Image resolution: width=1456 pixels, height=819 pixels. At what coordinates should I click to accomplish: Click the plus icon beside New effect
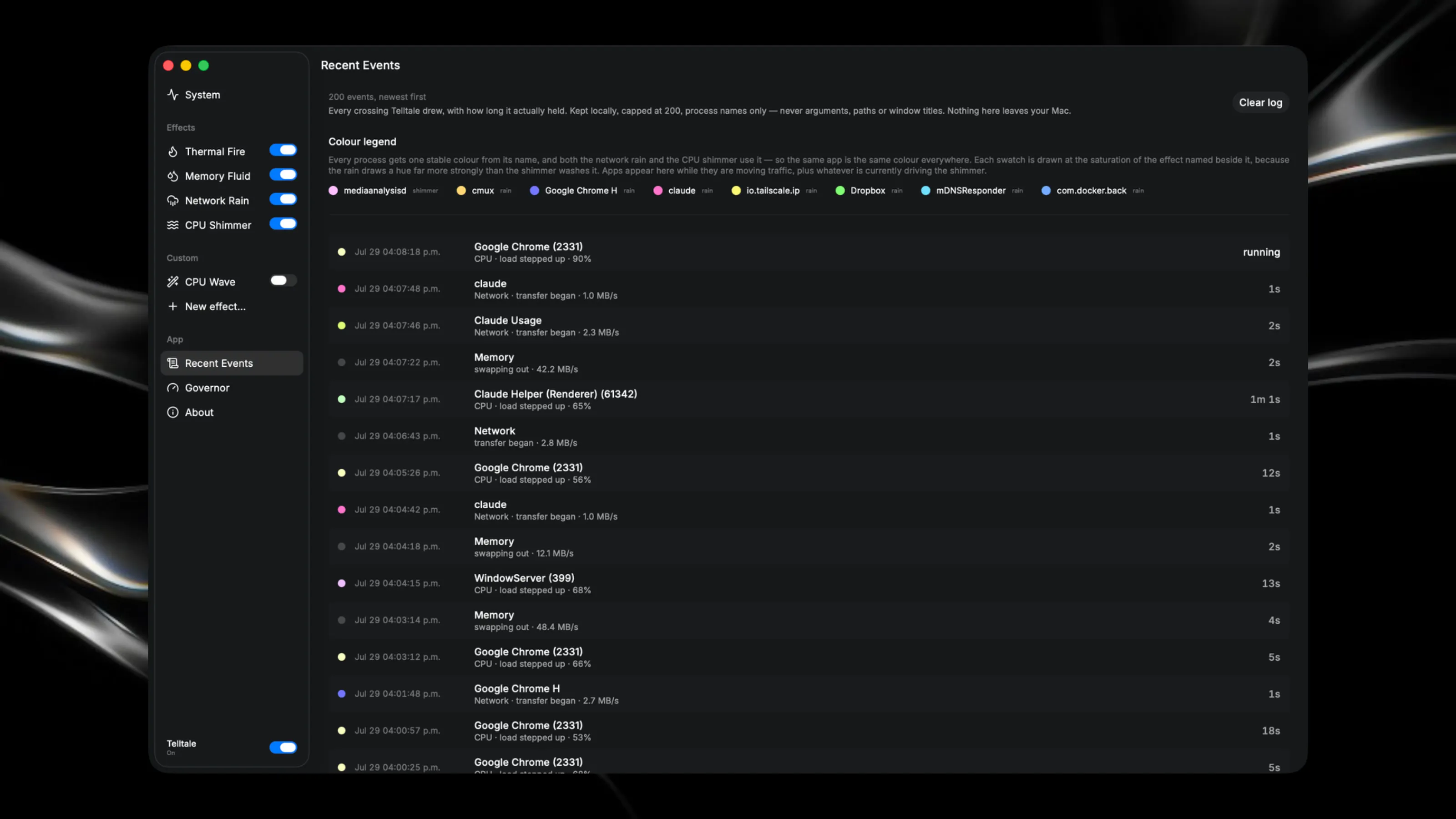point(172,306)
